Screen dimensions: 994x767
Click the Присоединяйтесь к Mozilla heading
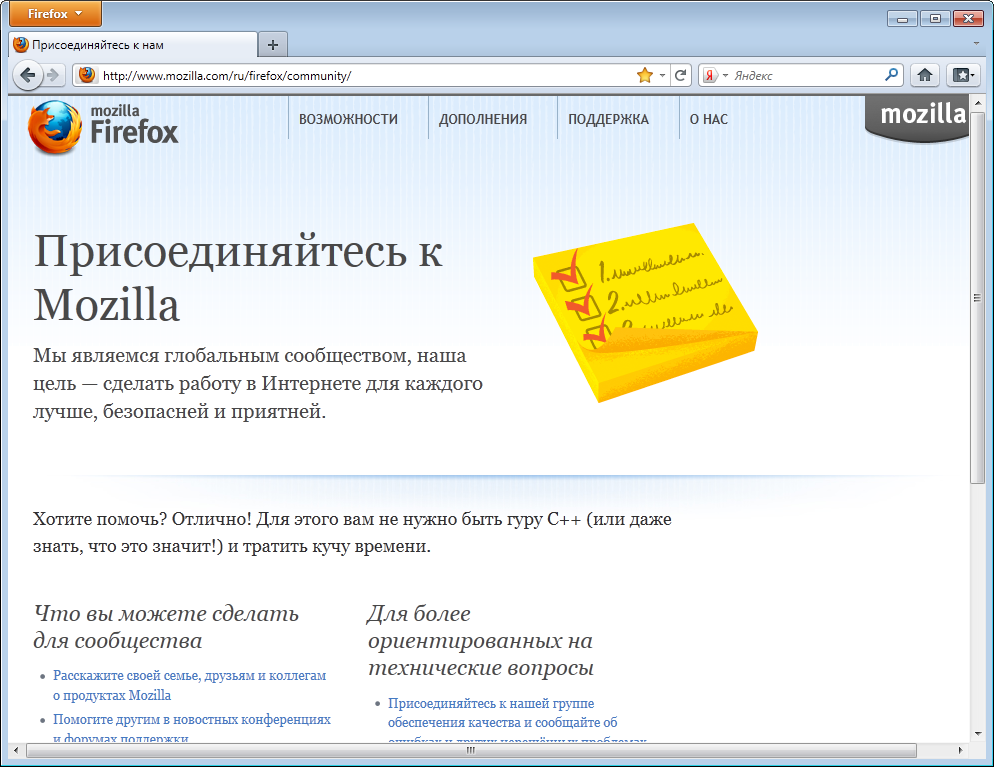pos(238,278)
